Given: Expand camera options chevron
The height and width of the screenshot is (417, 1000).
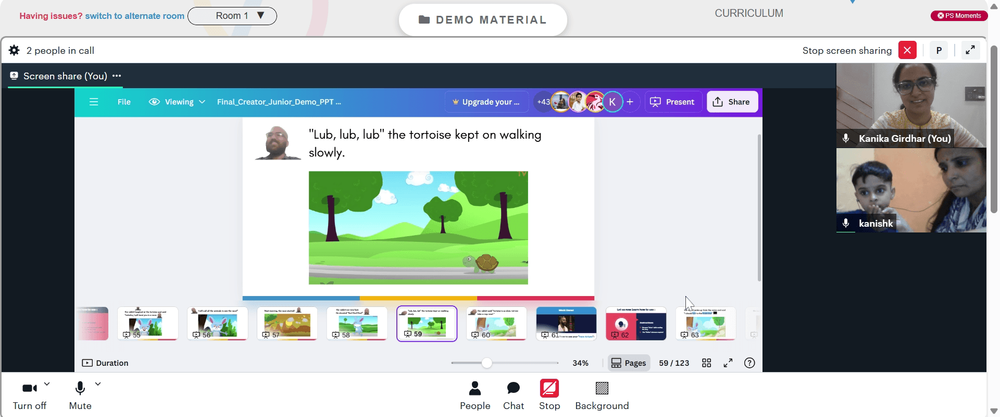Looking at the screenshot, I should tap(47, 384).
